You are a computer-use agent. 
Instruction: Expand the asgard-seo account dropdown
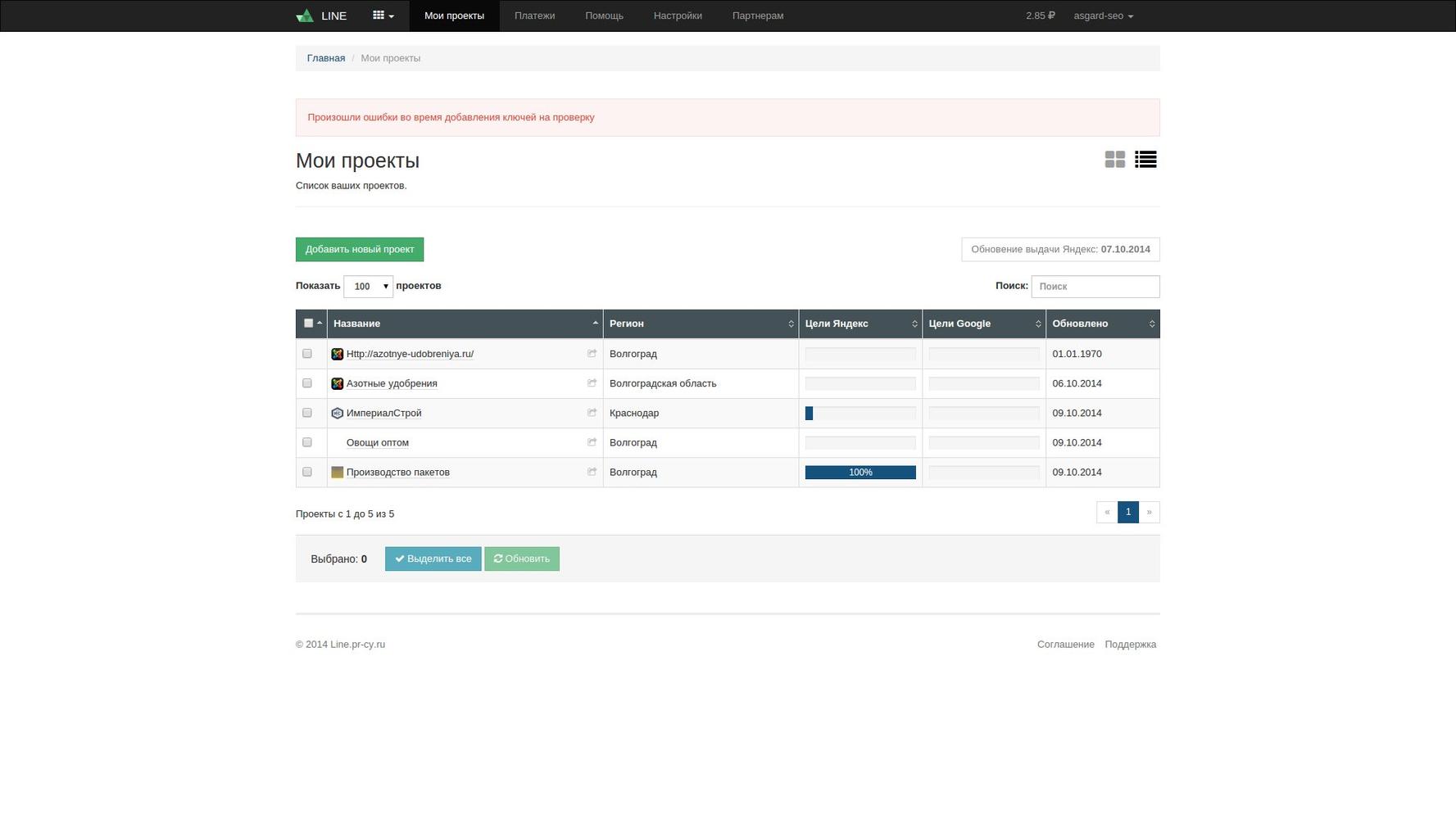[1103, 16]
